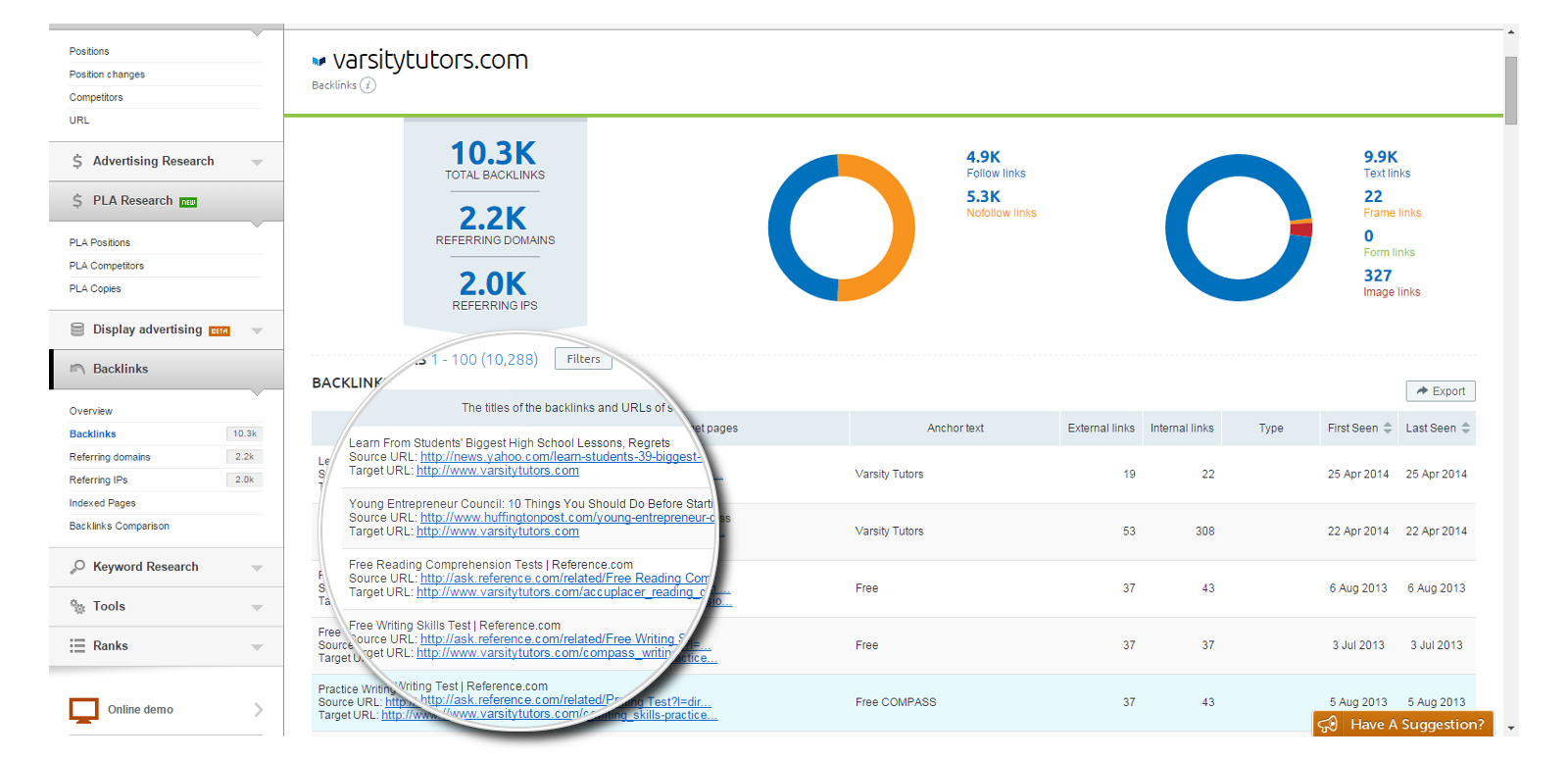Screen dimensions: 1568x760
Task: Select the Backlinks 10.3k sidebar item
Action: [x=166, y=433]
